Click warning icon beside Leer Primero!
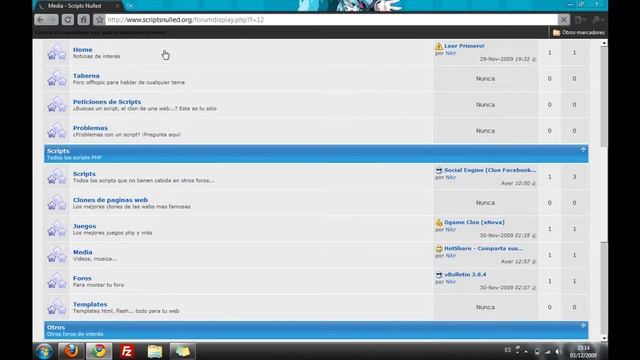This screenshot has height=360, width=640. pyautogui.click(x=439, y=46)
